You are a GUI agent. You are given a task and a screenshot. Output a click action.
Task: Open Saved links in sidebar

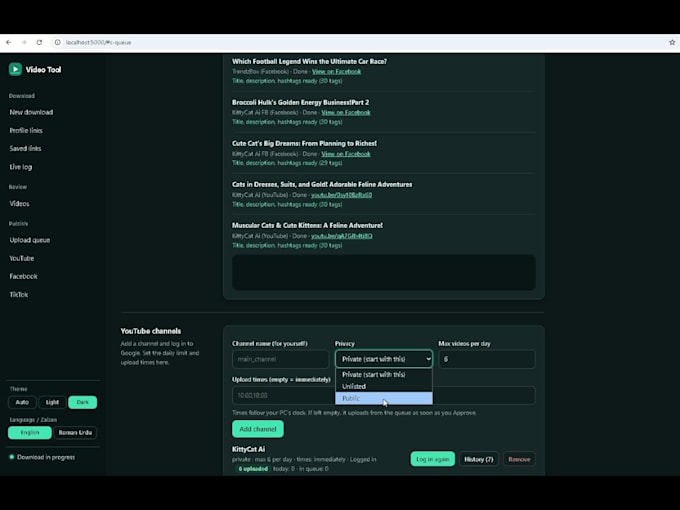(26, 149)
